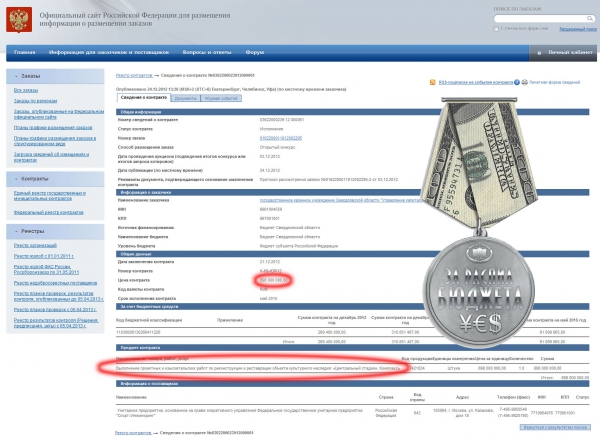Open 'Реестр планов проверок, результатов контроля до 05.04.2013' link

tap(59, 296)
